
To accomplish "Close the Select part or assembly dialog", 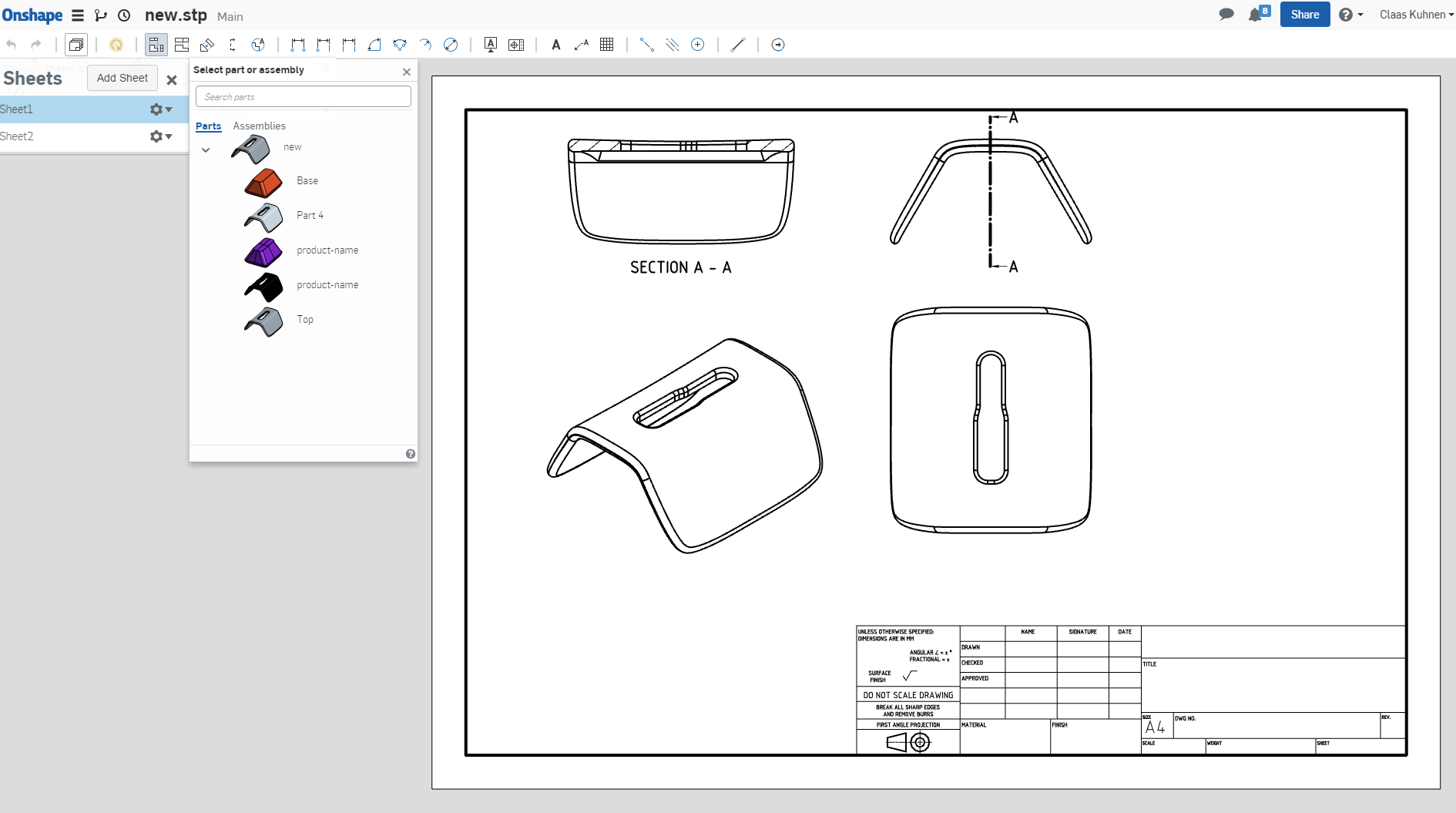I will tap(407, 72).
